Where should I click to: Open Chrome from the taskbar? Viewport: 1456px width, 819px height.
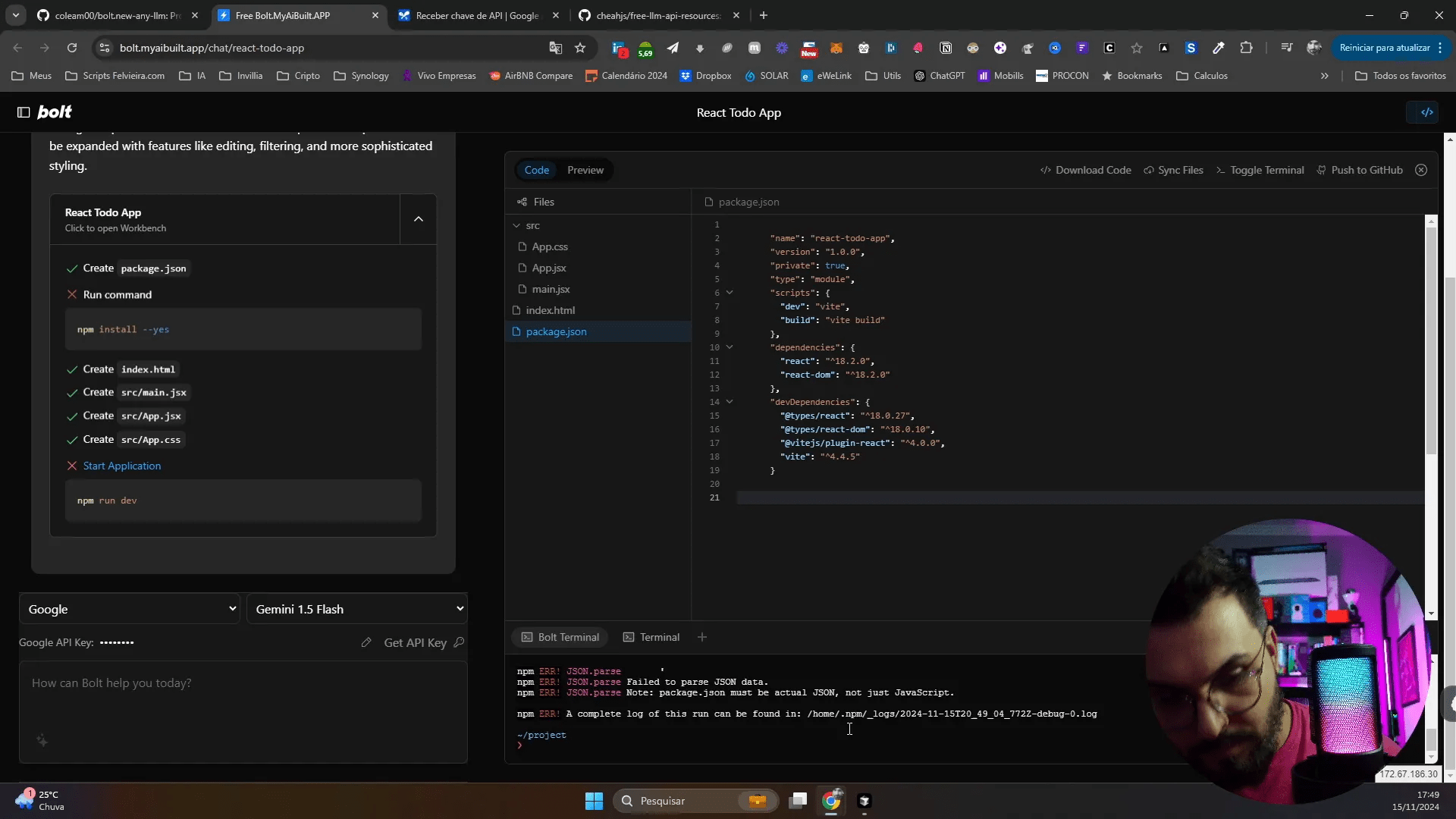click(832, 801)
